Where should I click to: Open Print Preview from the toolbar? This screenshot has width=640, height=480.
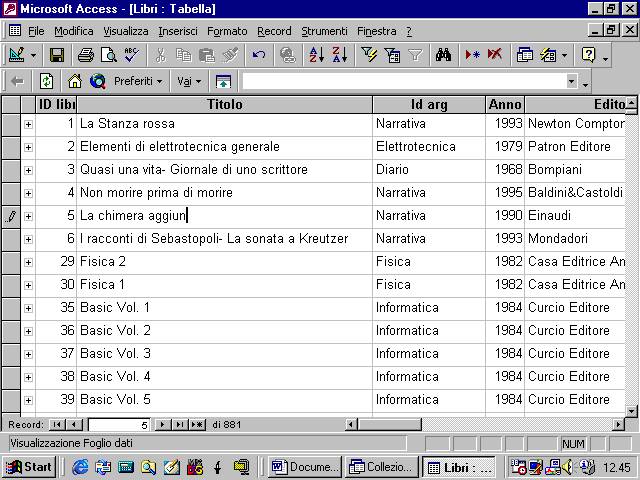tap(109, 55)
